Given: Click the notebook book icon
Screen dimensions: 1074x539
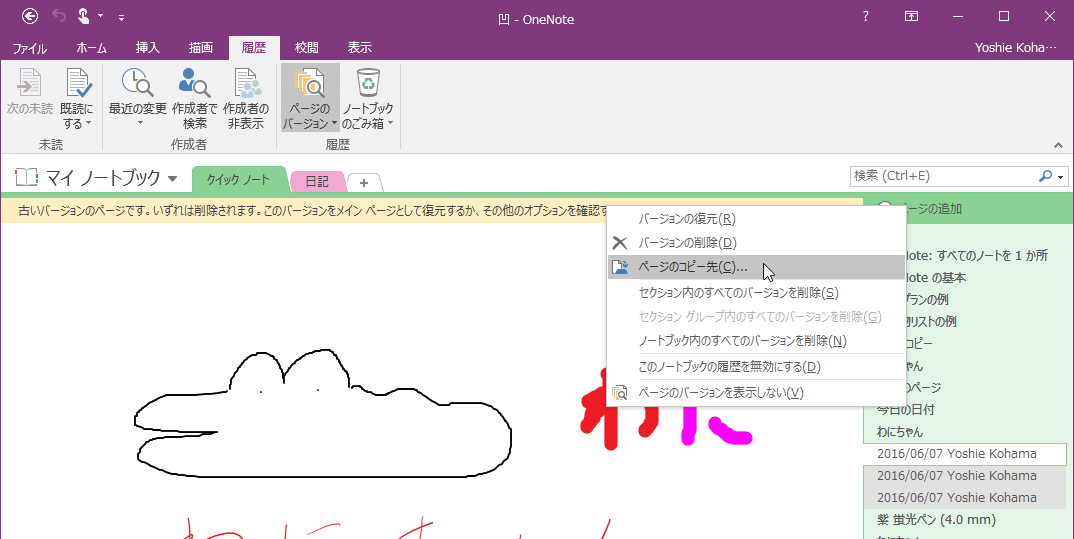Looking at the screenshot, I should click(x=26, y=177).
